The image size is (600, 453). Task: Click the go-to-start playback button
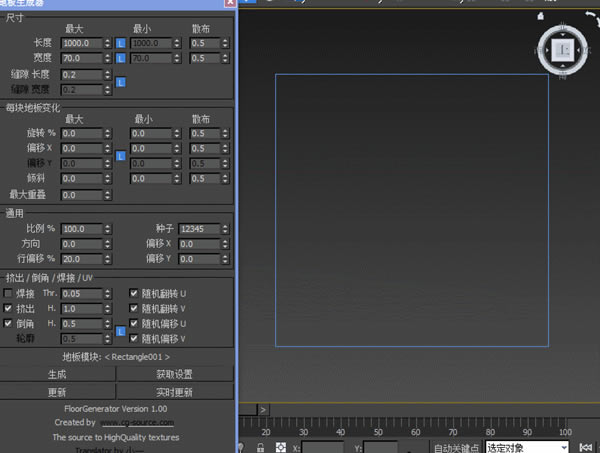(x=585, y=447)
